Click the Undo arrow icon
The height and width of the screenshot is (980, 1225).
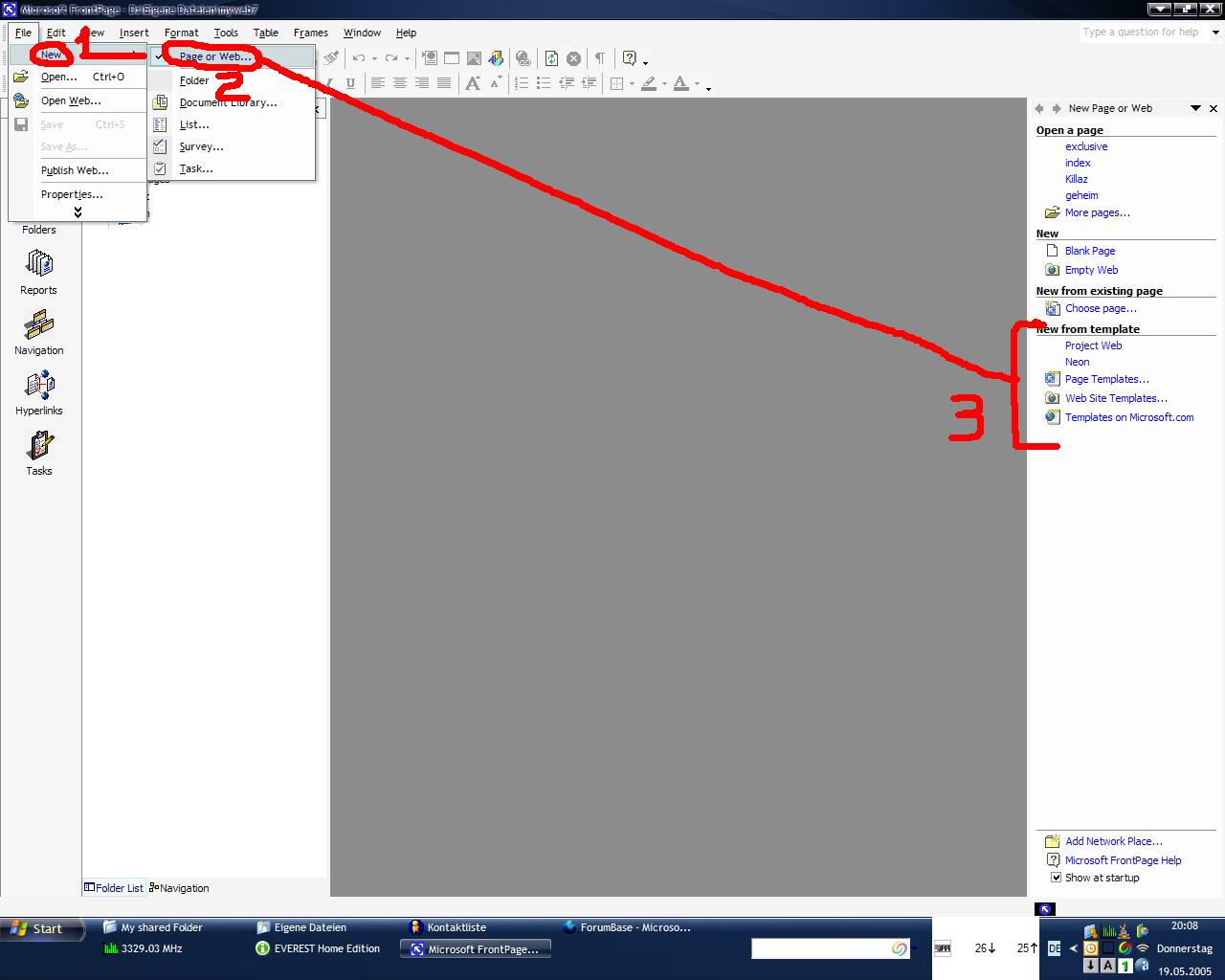pos(358,58)
